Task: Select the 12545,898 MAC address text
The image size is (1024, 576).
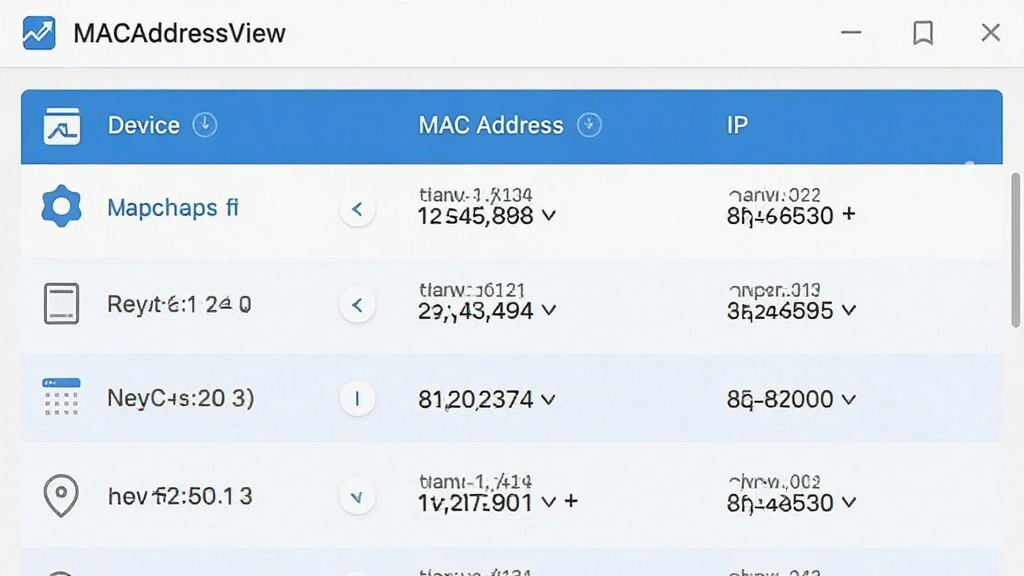Action: click(x=476, y=216)
